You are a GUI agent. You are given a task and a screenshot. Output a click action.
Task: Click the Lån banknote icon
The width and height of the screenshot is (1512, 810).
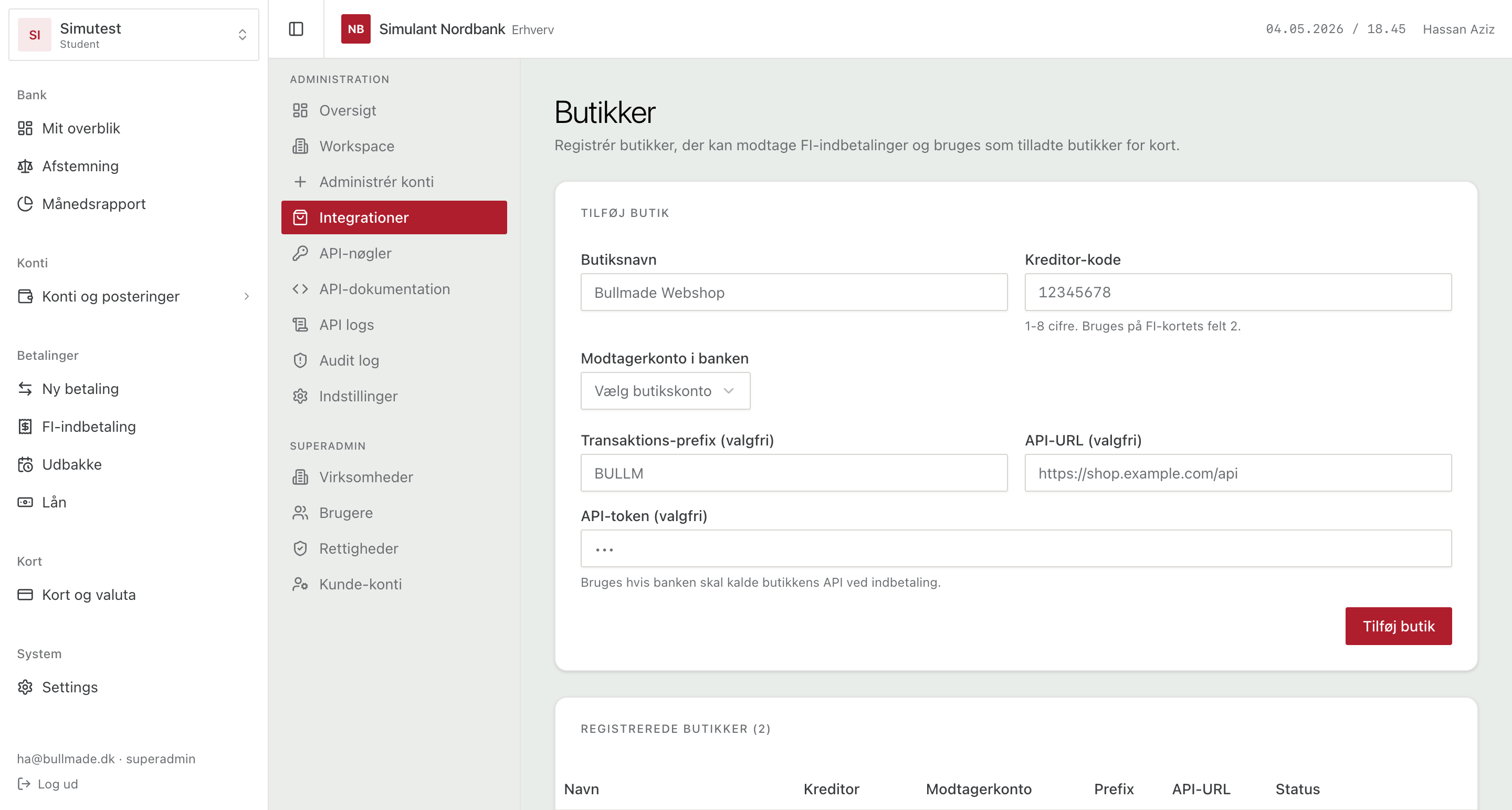(25, 502)
